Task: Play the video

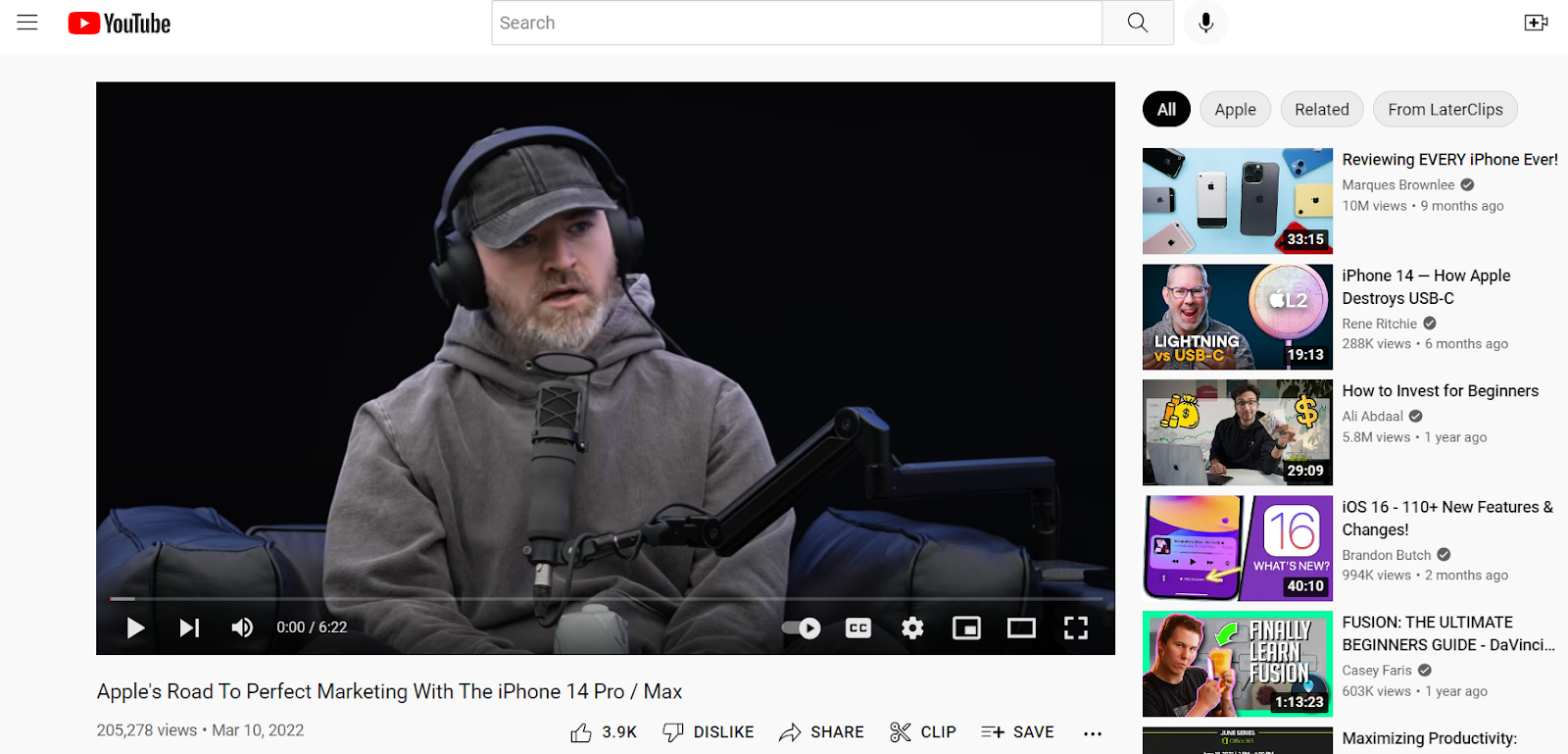Action: coord(135,628)
